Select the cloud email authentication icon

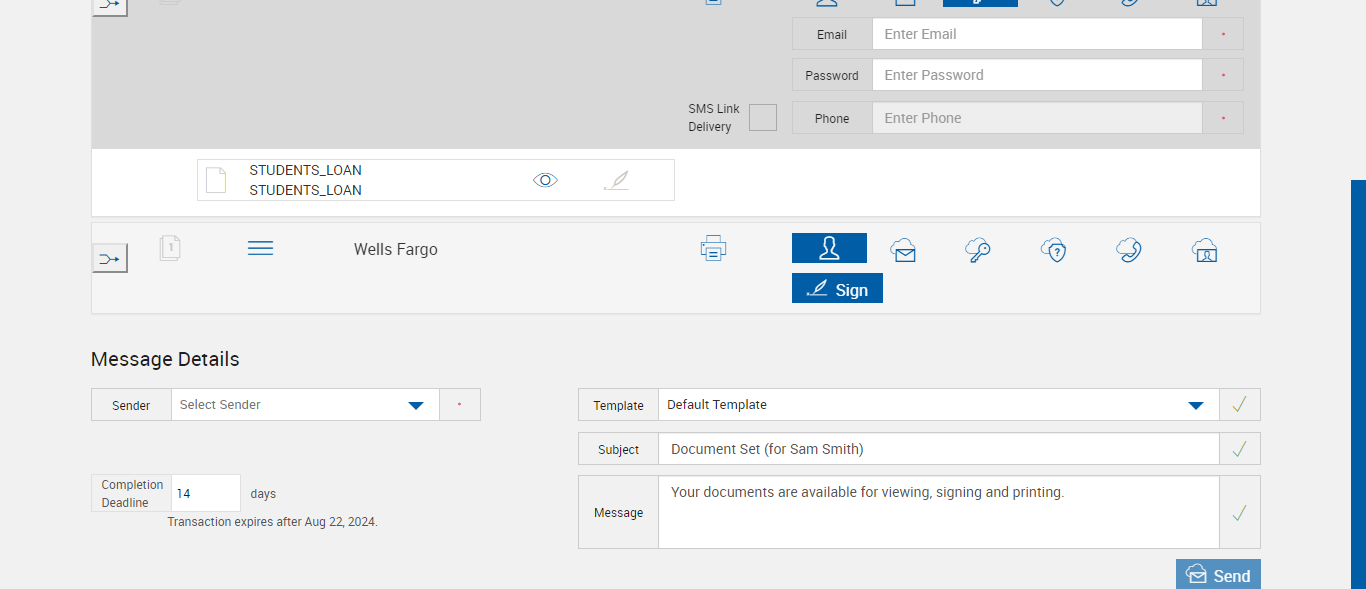click(x=903, y=250)
